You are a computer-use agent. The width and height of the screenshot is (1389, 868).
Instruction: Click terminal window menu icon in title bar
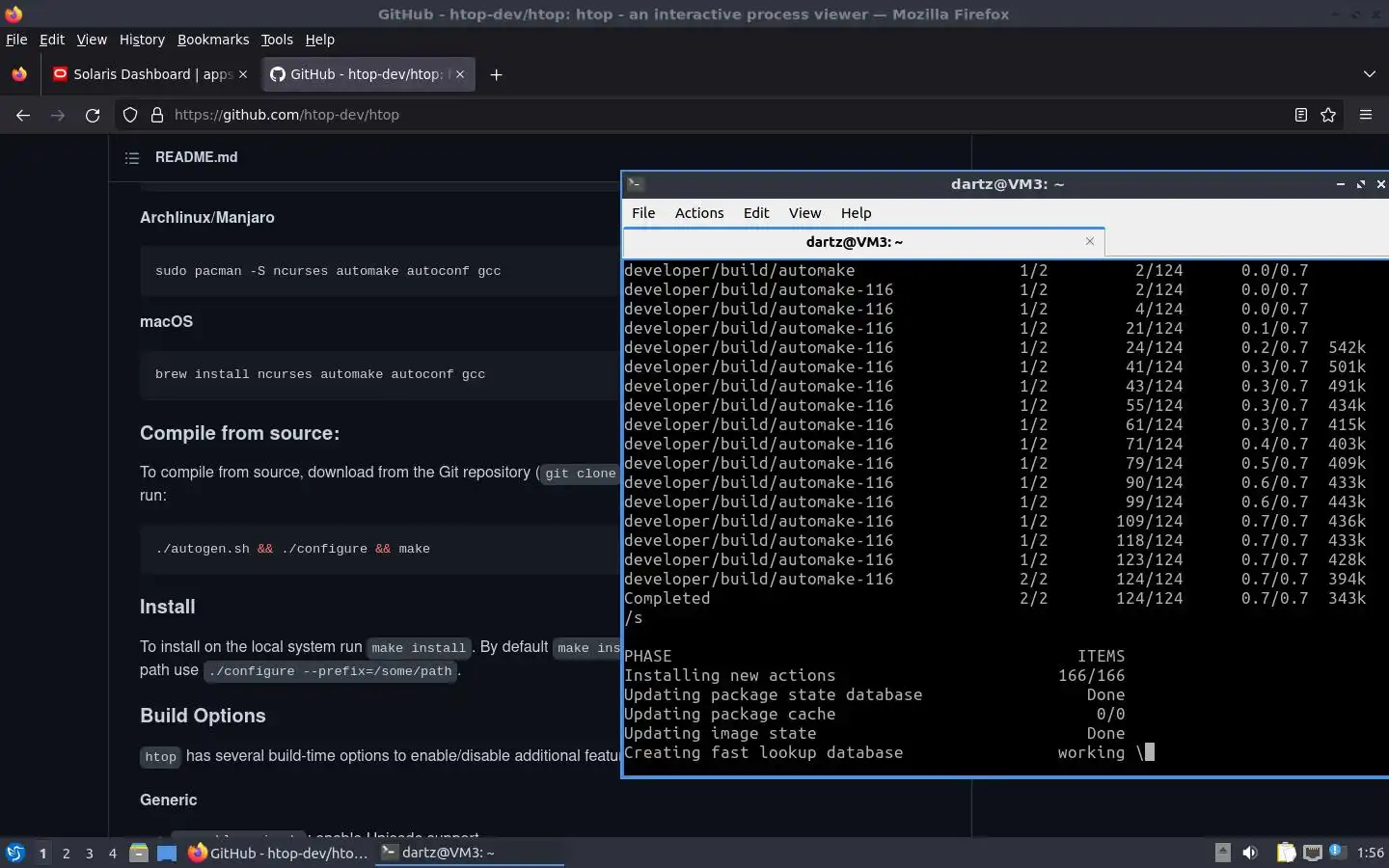tap(635, 184)
